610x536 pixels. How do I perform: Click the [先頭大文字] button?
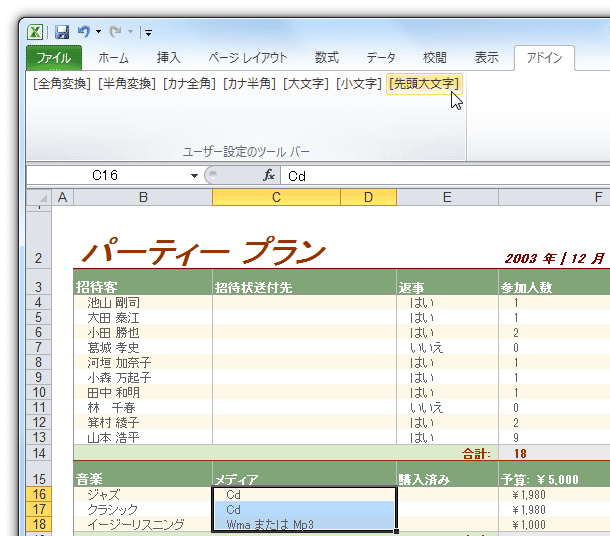pos(424,84)
